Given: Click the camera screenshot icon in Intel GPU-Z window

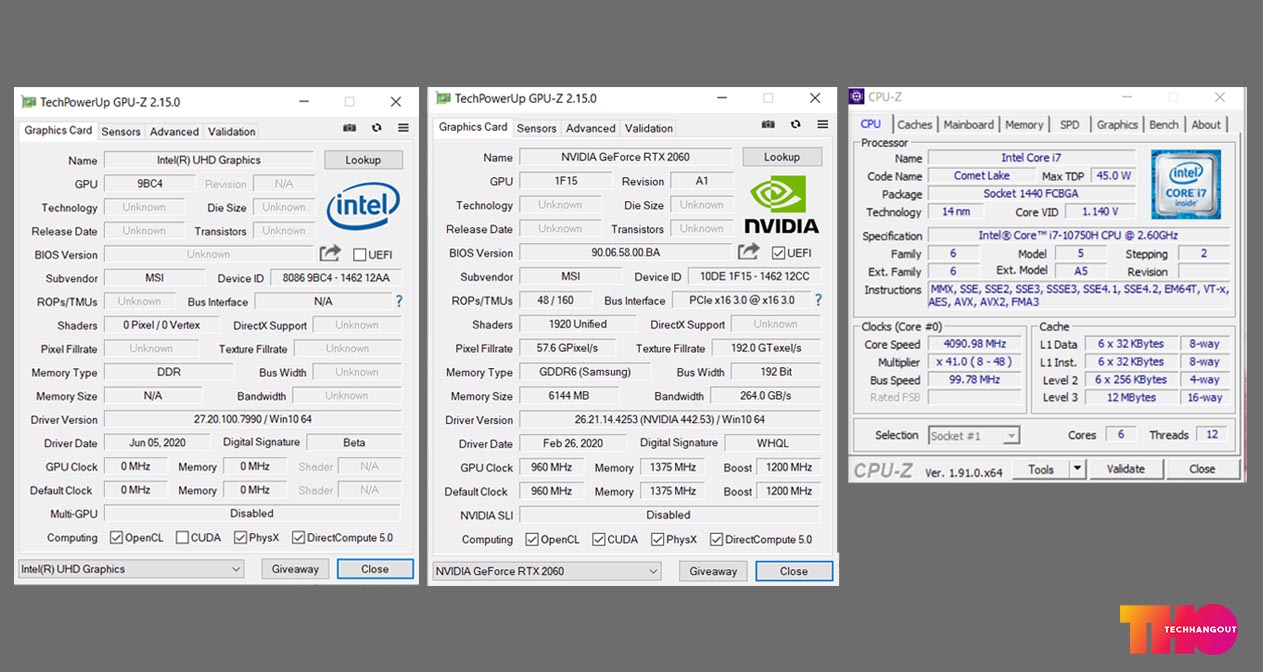Looking at the screenshot, I should (x=349, y=128).
